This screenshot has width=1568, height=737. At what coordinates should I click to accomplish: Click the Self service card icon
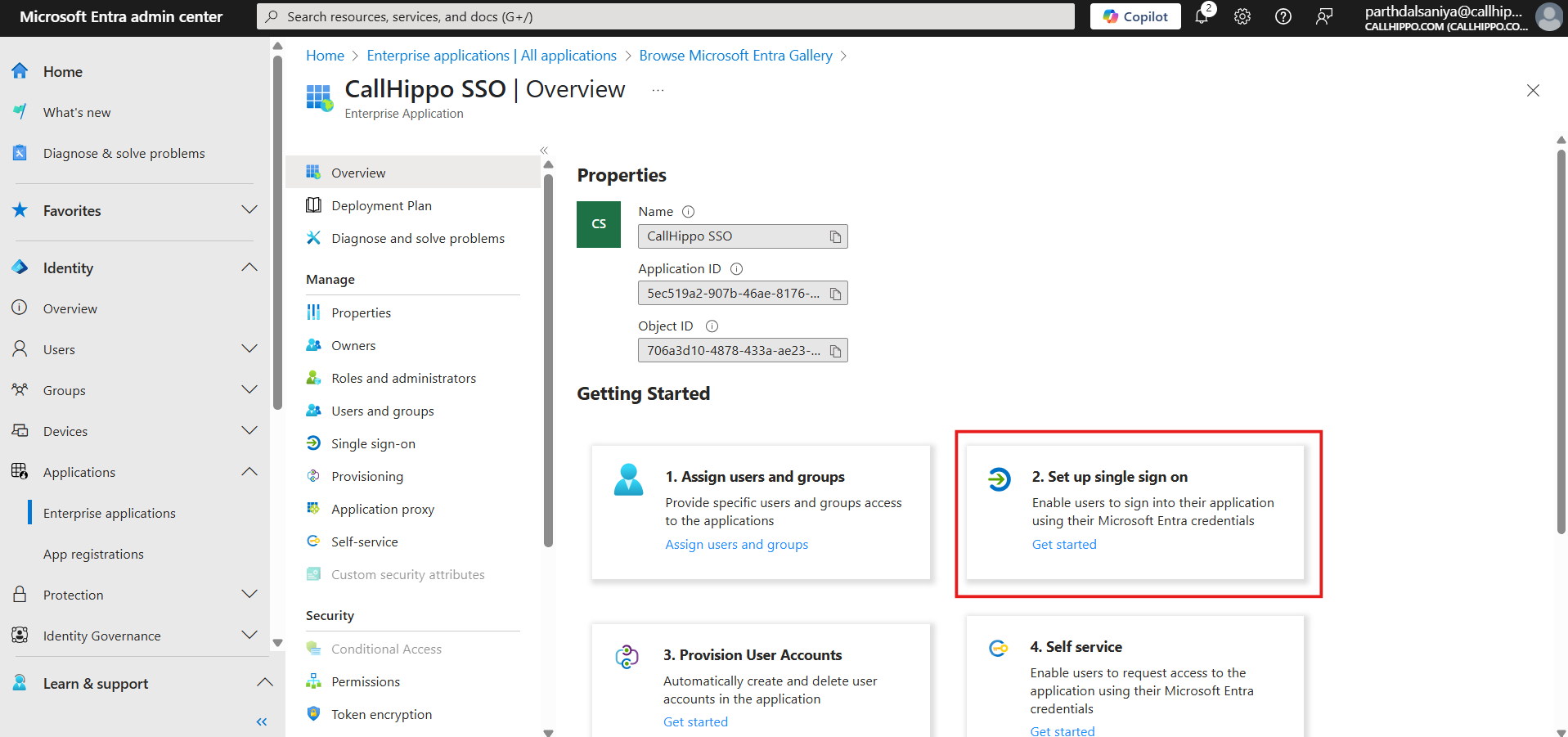coord(998,648)
